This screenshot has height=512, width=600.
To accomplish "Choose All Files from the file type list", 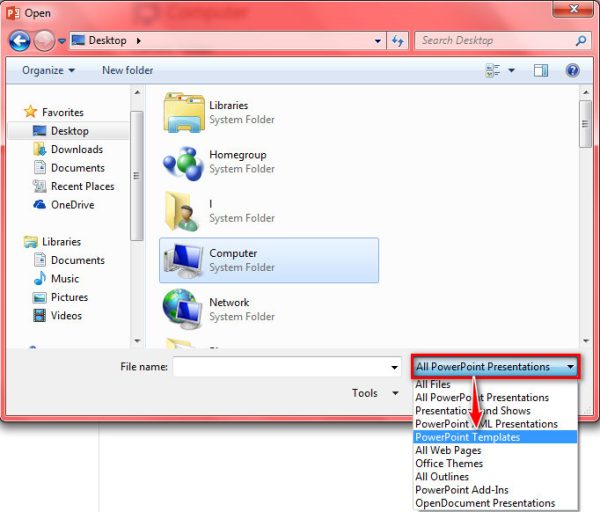I will pyautogui.click(x=496, y=384).
